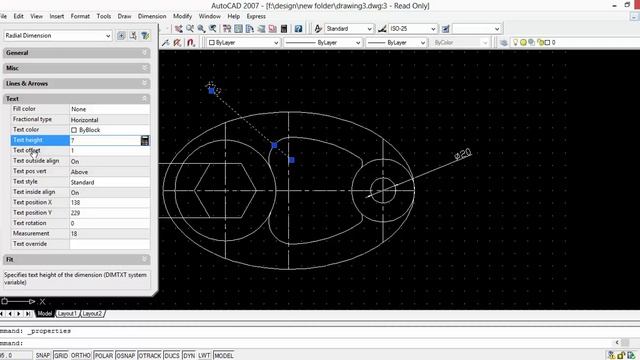
Task: Open the DesignCenter toolbar icon
Action: (238, 29)
